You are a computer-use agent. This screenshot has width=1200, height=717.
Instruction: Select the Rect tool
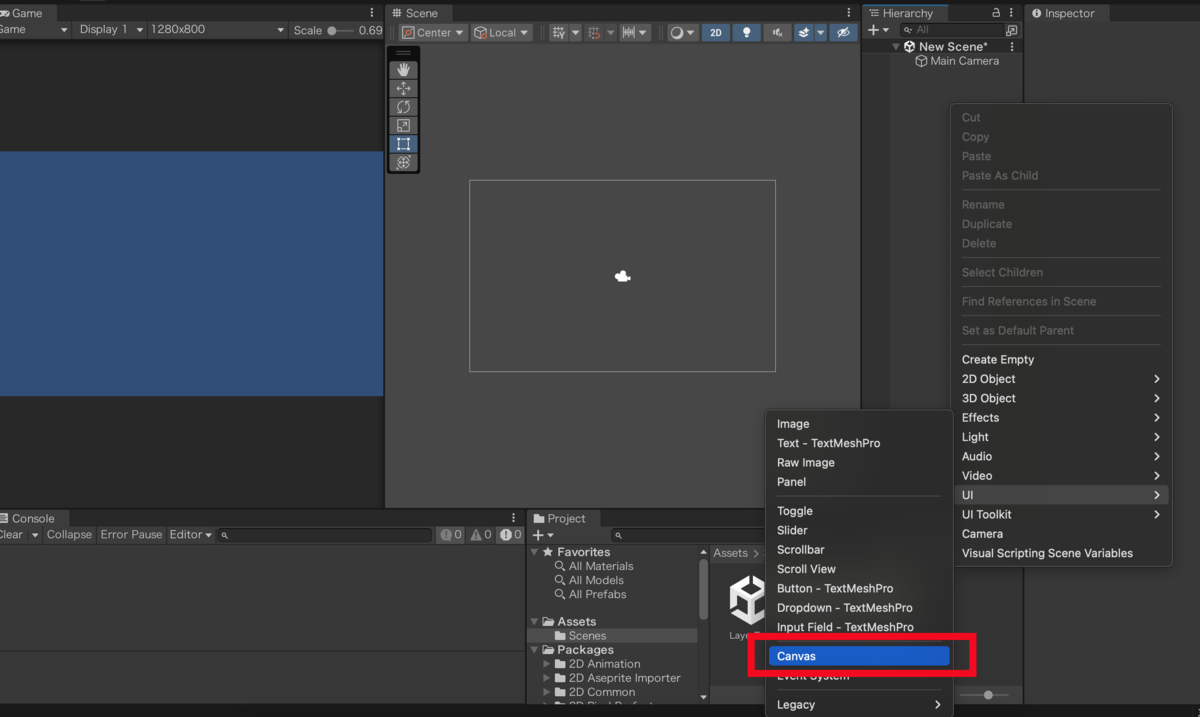[x=403, y=144]
